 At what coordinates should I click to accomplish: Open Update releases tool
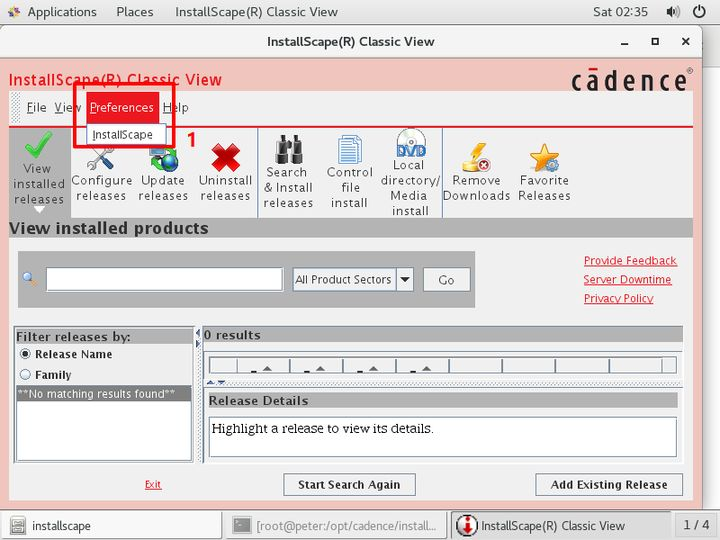tap(163, 174)
